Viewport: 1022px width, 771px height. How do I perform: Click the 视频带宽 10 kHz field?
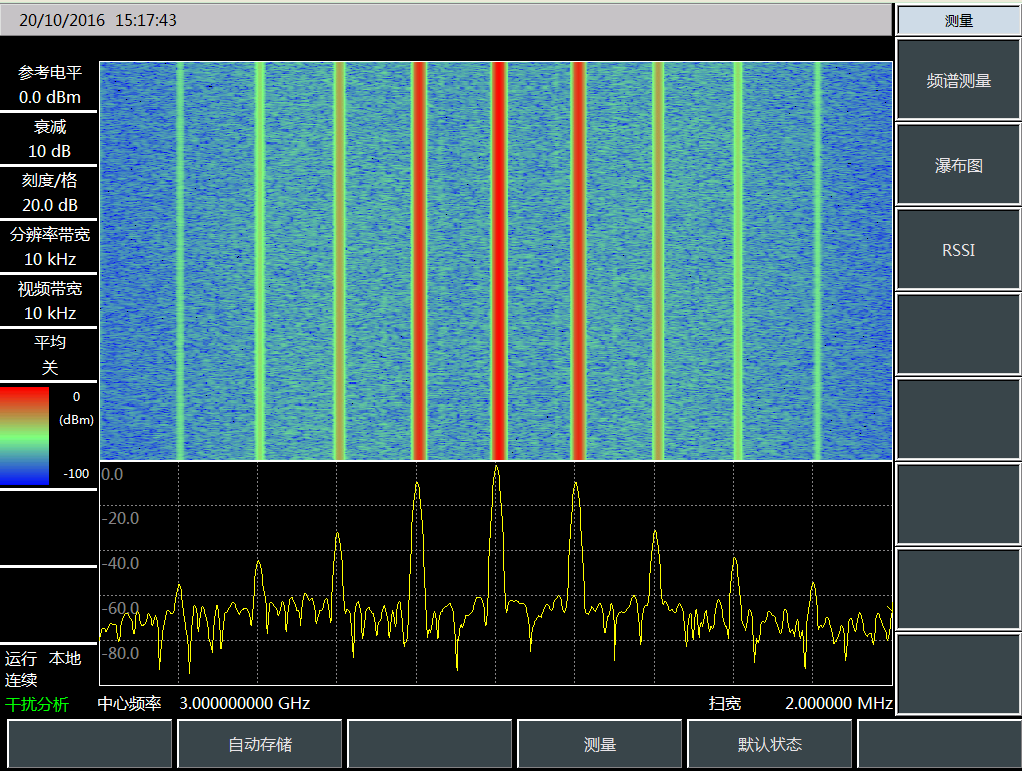click(49, 301)
